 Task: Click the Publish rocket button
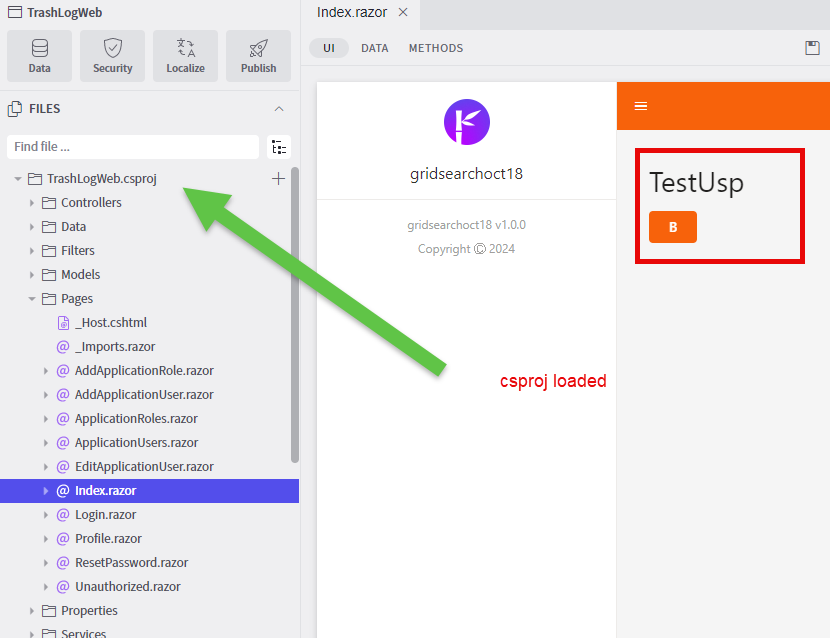click(x=258, y=56)
